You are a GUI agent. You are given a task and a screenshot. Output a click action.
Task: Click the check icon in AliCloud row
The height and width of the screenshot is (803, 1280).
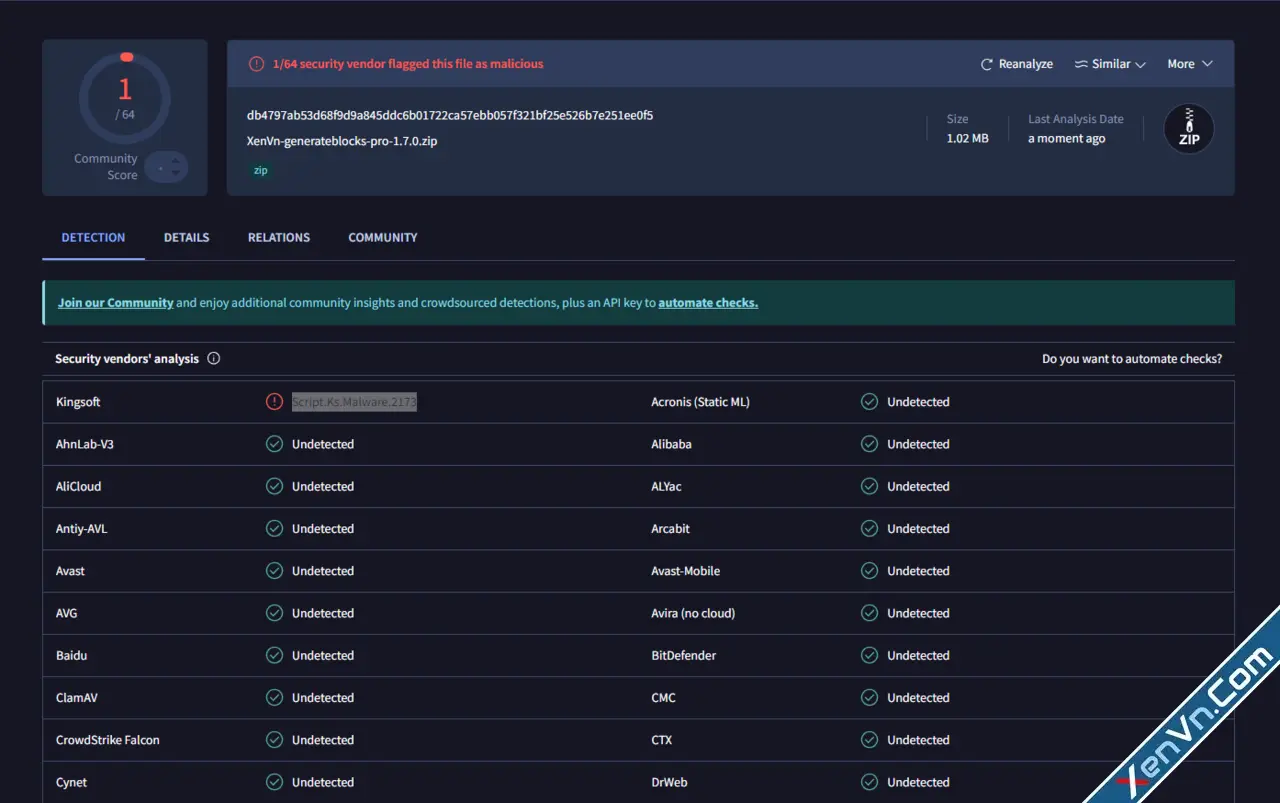pos(274,486)
